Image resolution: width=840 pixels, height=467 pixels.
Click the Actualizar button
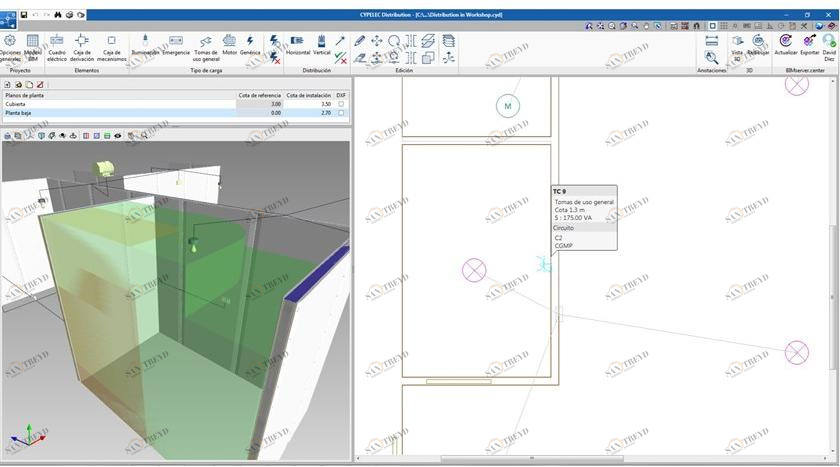(786, 46)
